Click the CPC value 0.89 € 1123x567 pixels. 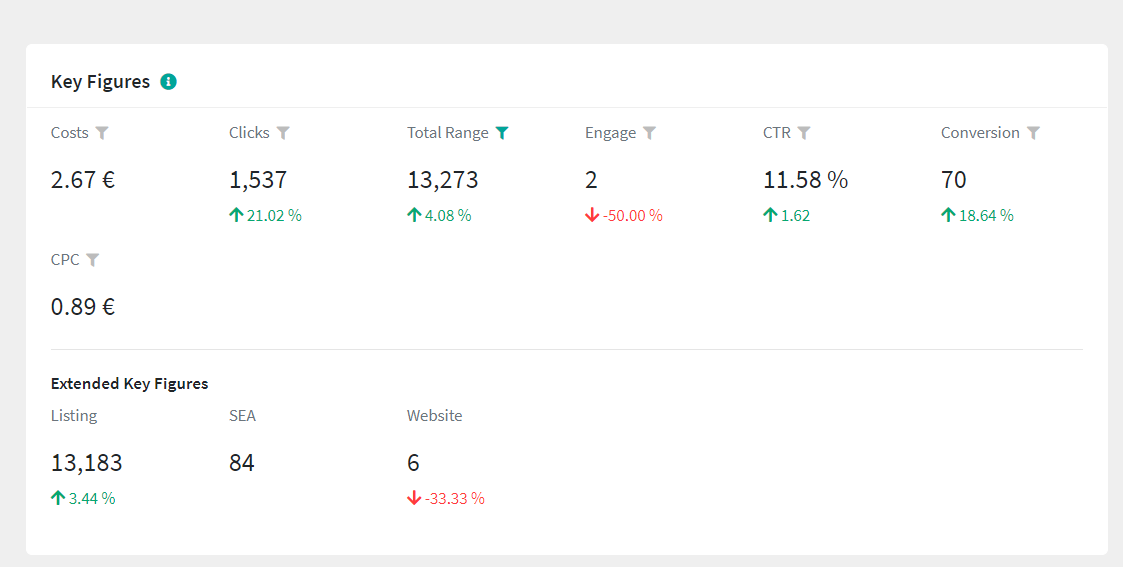coord(83,307)
